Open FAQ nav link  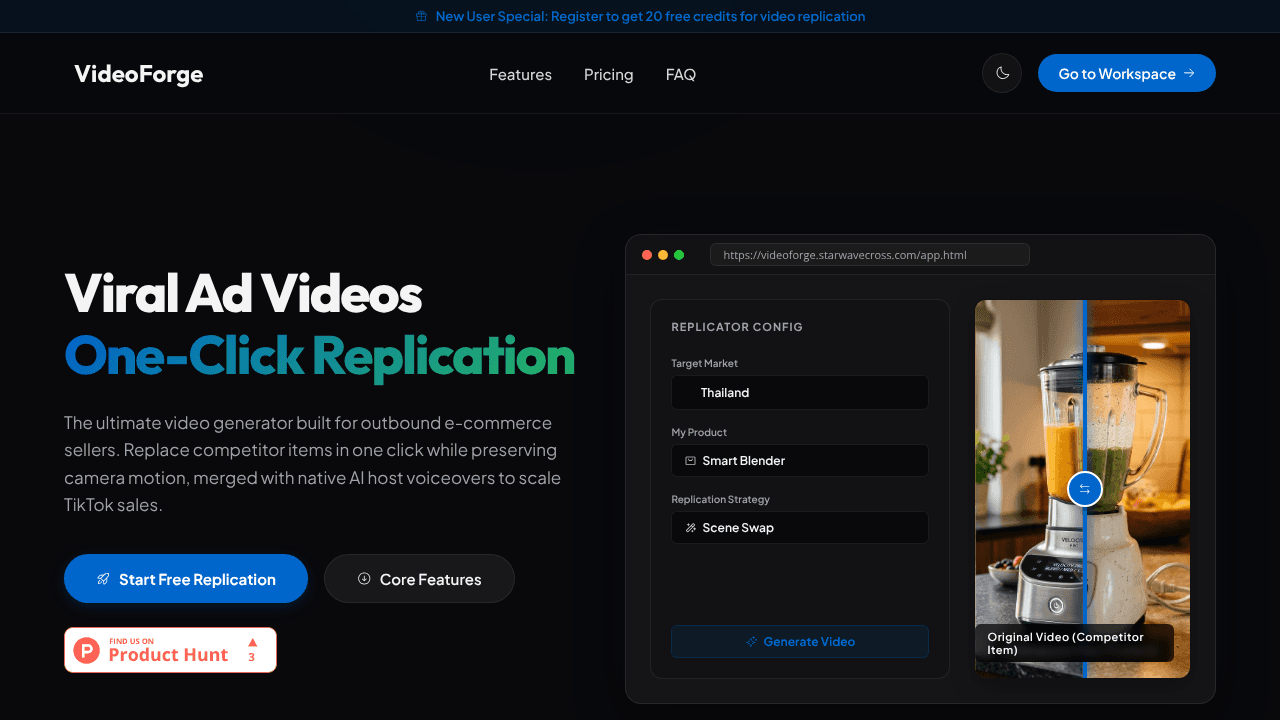pyautogui.click(x=681, y=74)
